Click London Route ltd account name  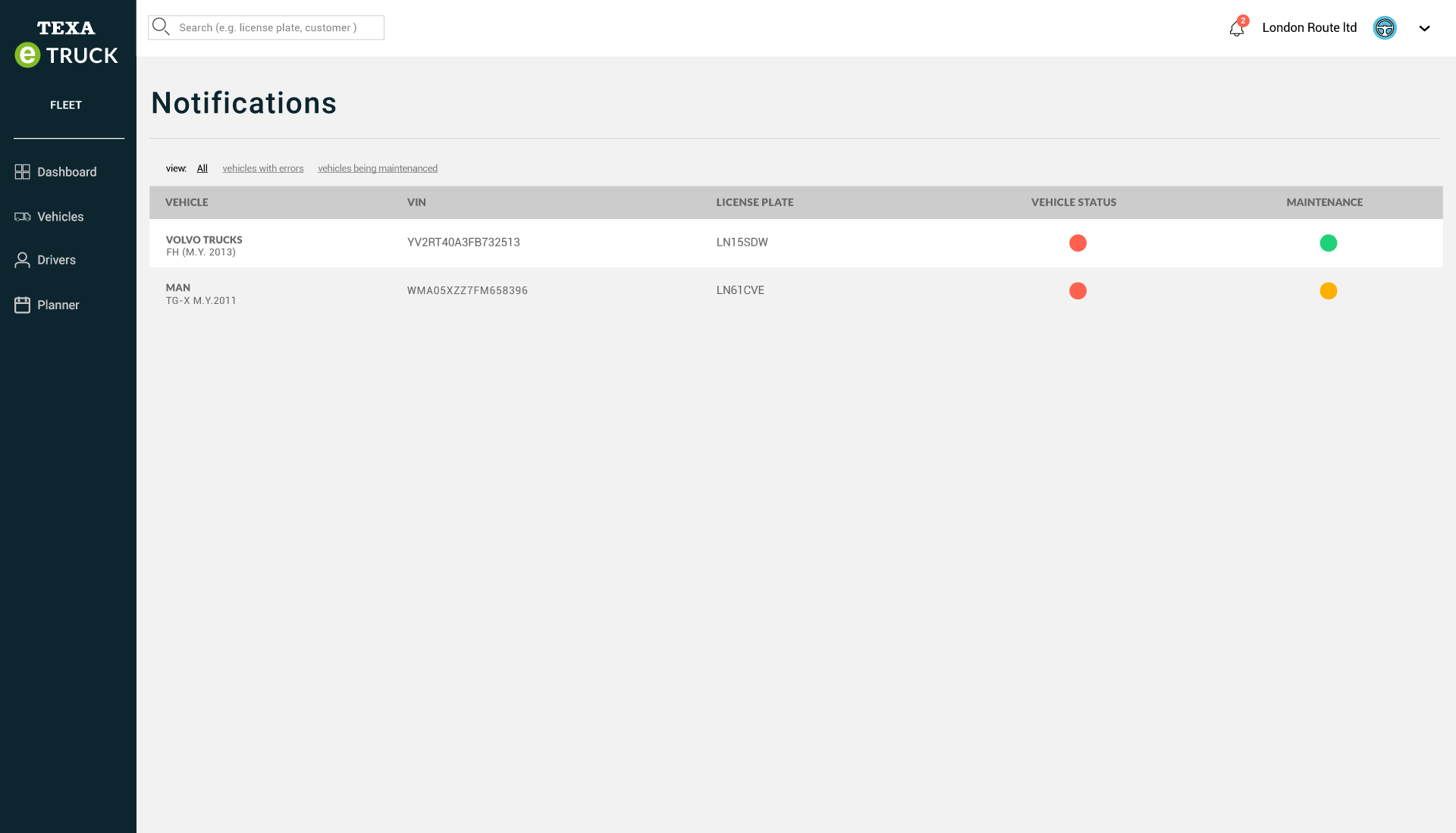tap(1310, 27)
